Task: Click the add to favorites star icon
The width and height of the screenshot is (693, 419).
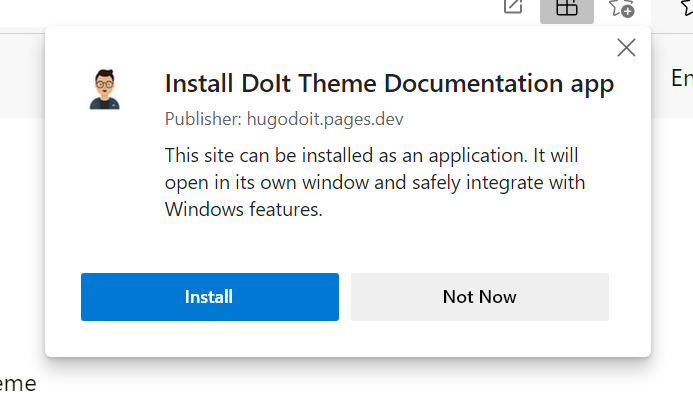Action: point(621,8)
